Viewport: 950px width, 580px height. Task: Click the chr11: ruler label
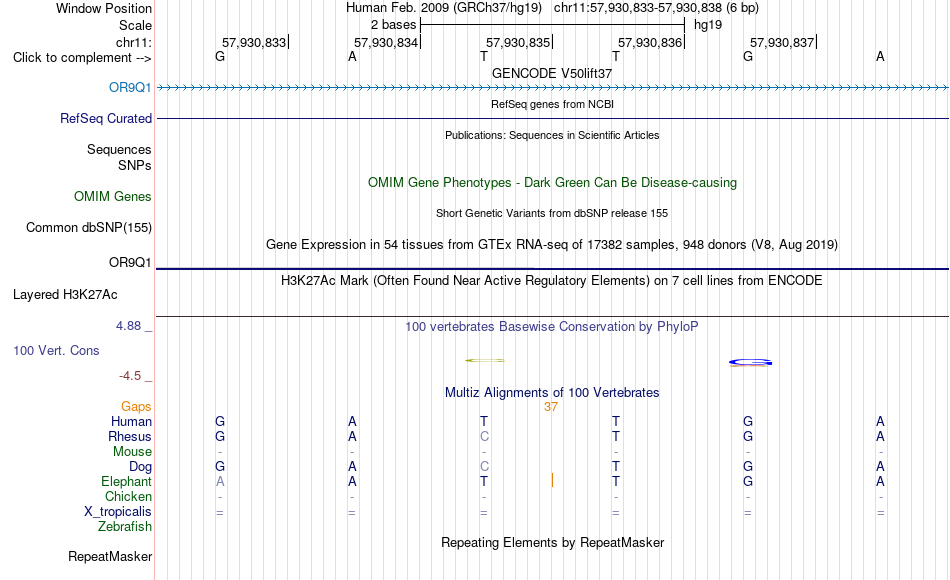point(133,42)
